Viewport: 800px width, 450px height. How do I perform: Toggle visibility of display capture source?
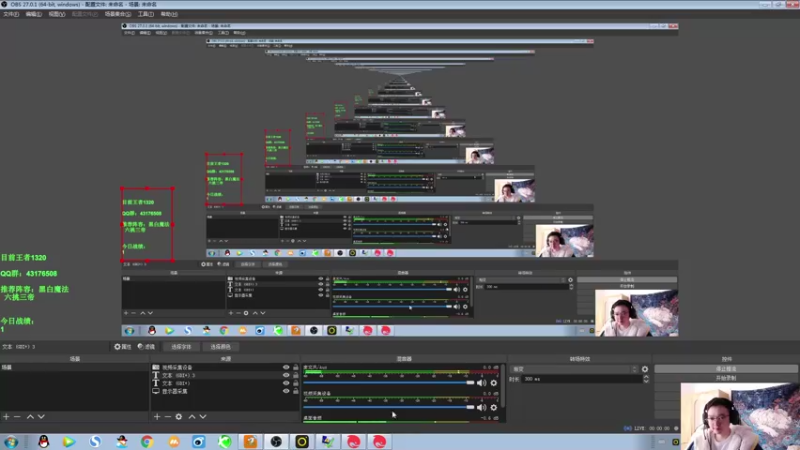[x=286, y=391]
